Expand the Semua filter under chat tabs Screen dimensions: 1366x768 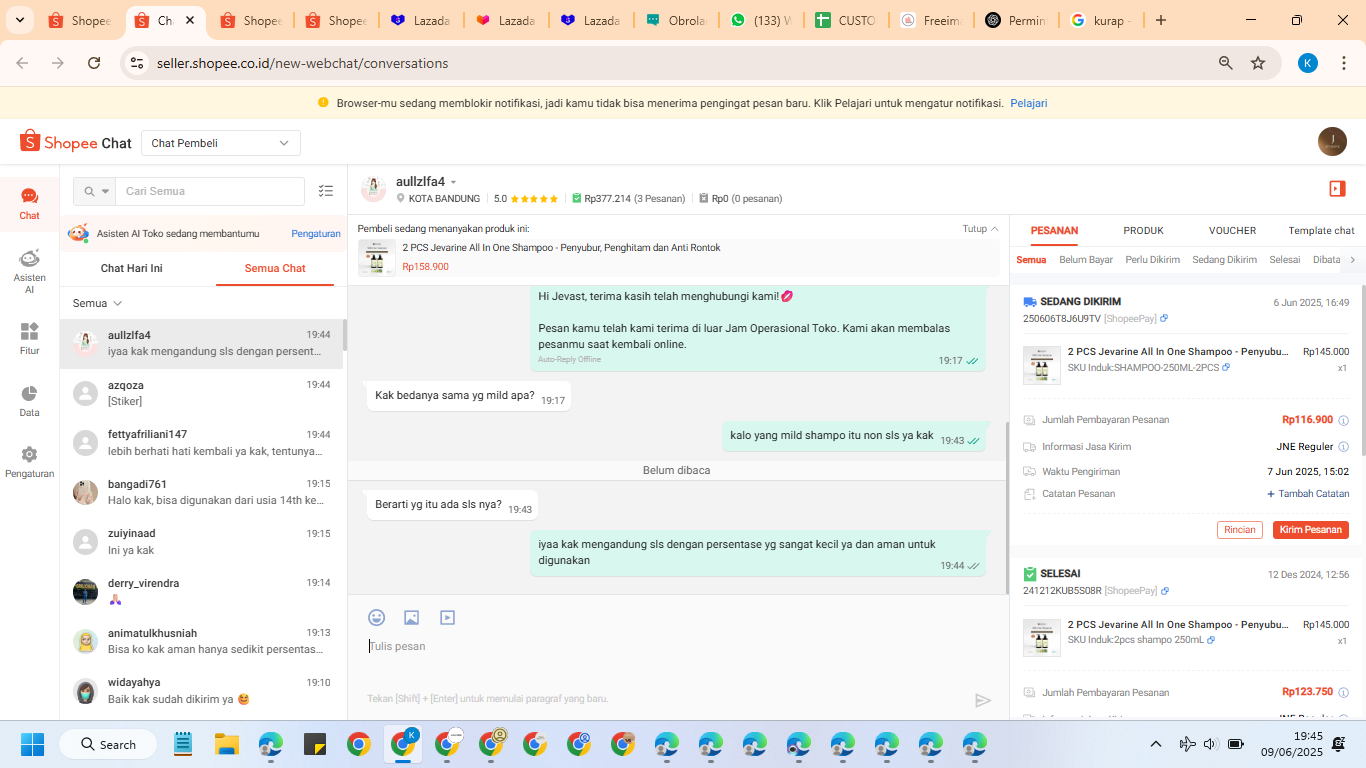pos(97,303)
